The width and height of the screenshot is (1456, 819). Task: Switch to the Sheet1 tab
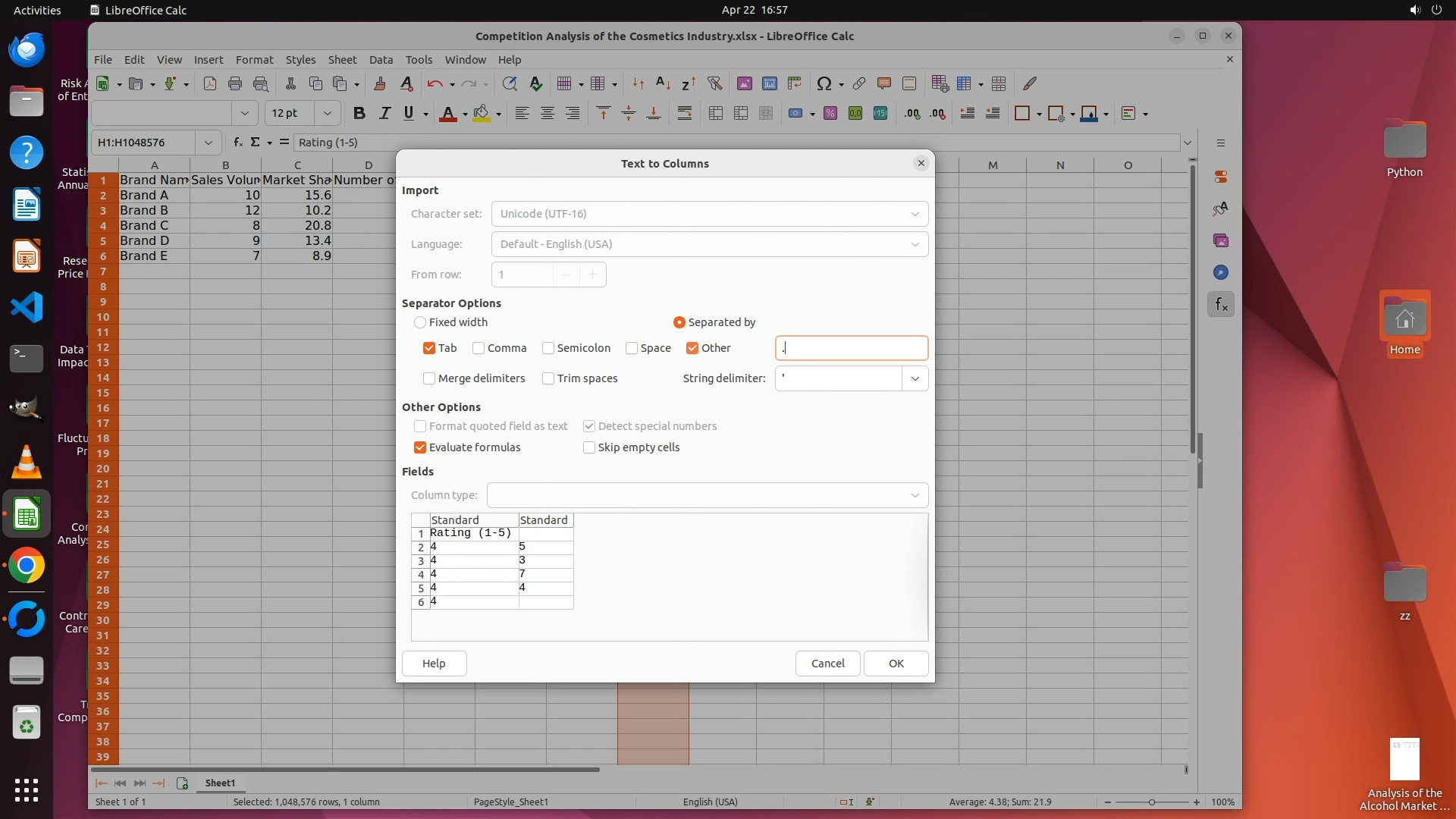(220, 783)
